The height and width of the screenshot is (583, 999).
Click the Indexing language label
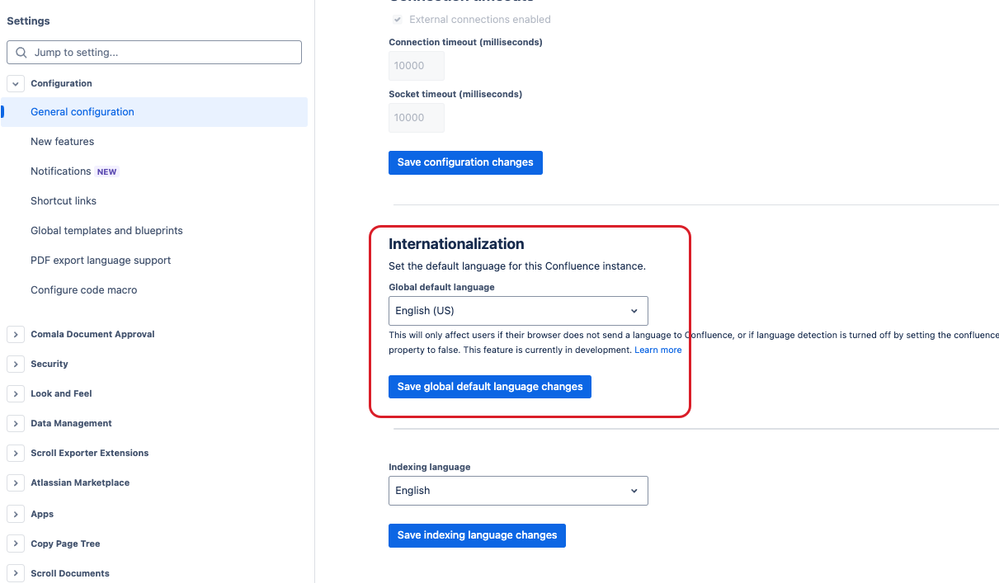[429, 467]
